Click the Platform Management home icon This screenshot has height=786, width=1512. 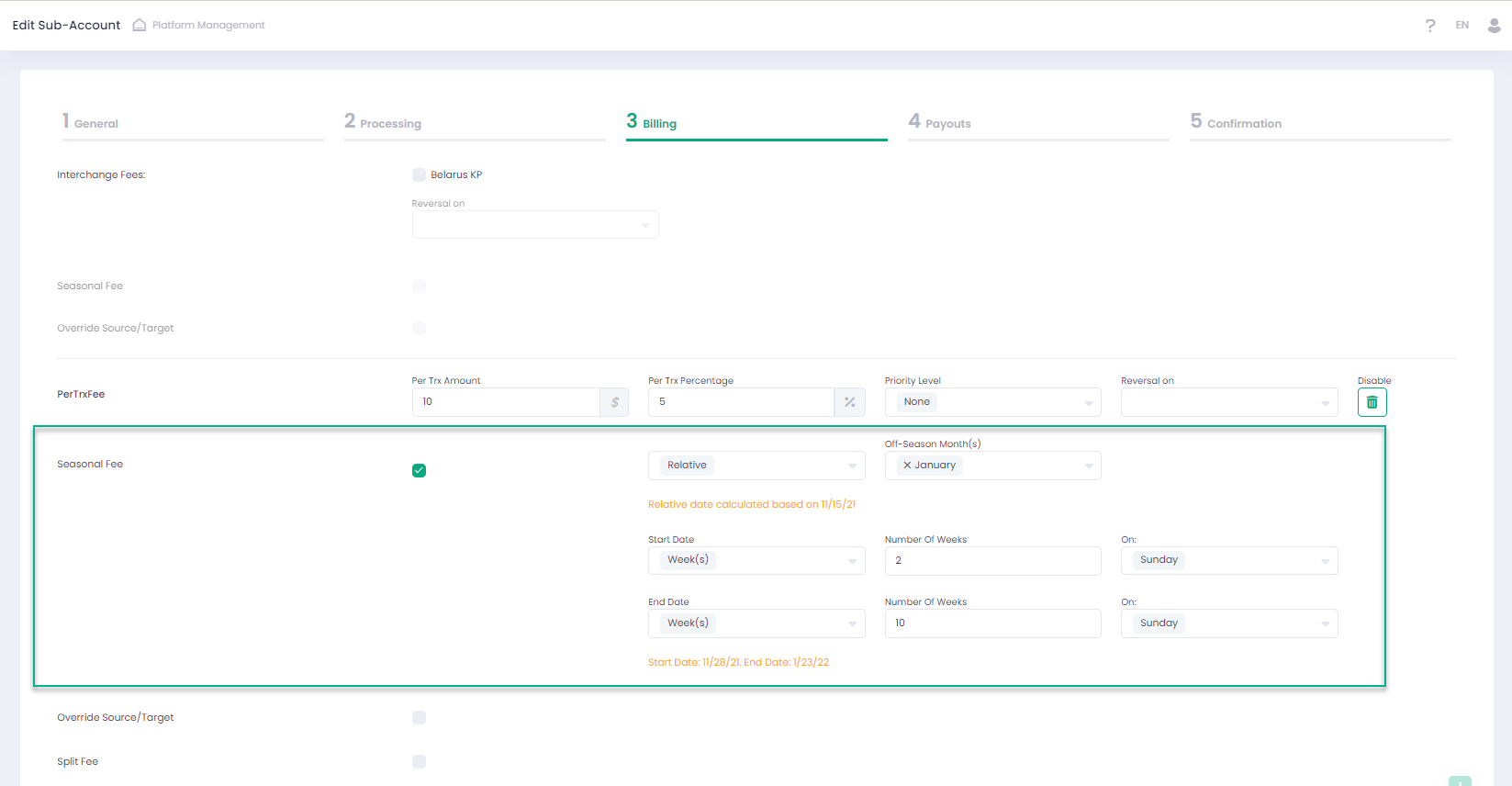point(140,26)
